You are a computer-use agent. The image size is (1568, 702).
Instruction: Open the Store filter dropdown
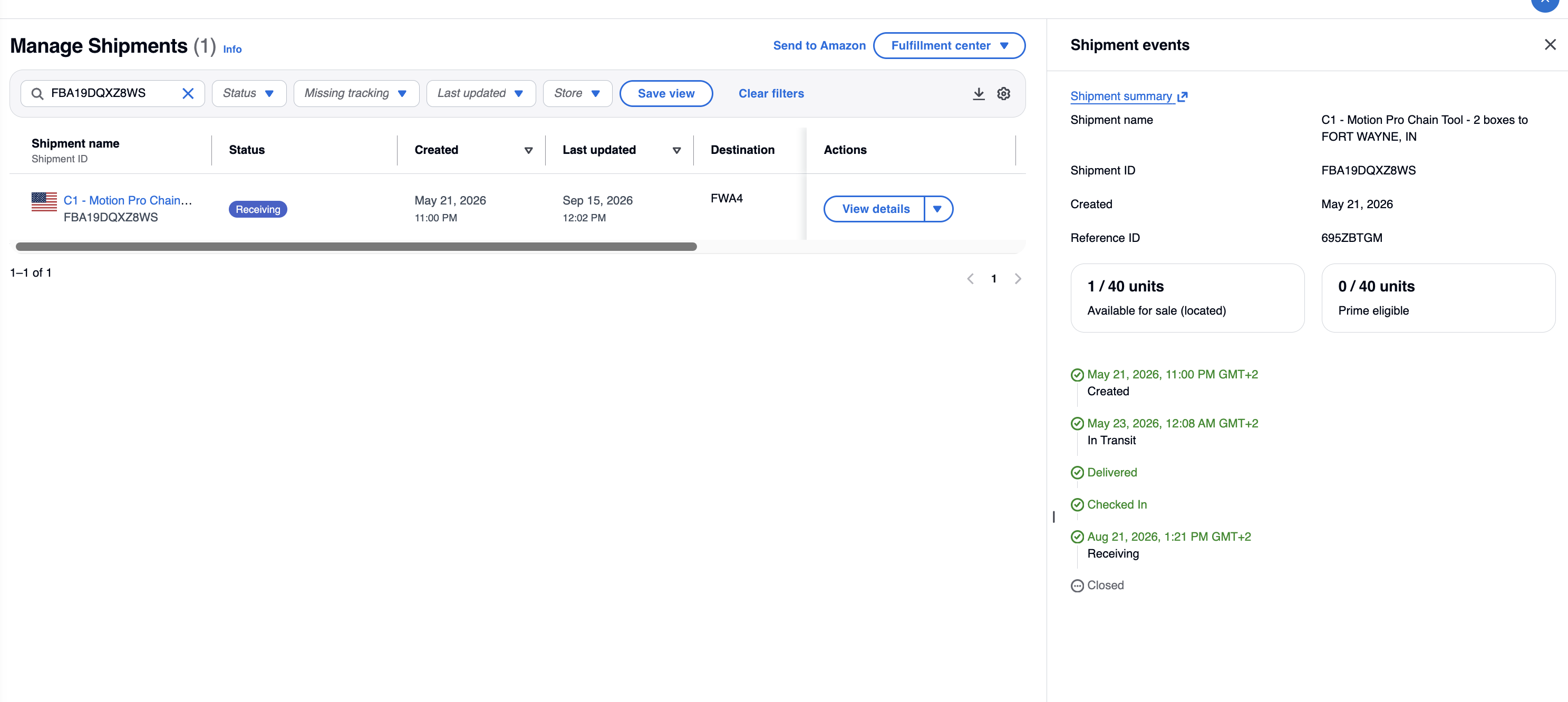coord(577,93)
